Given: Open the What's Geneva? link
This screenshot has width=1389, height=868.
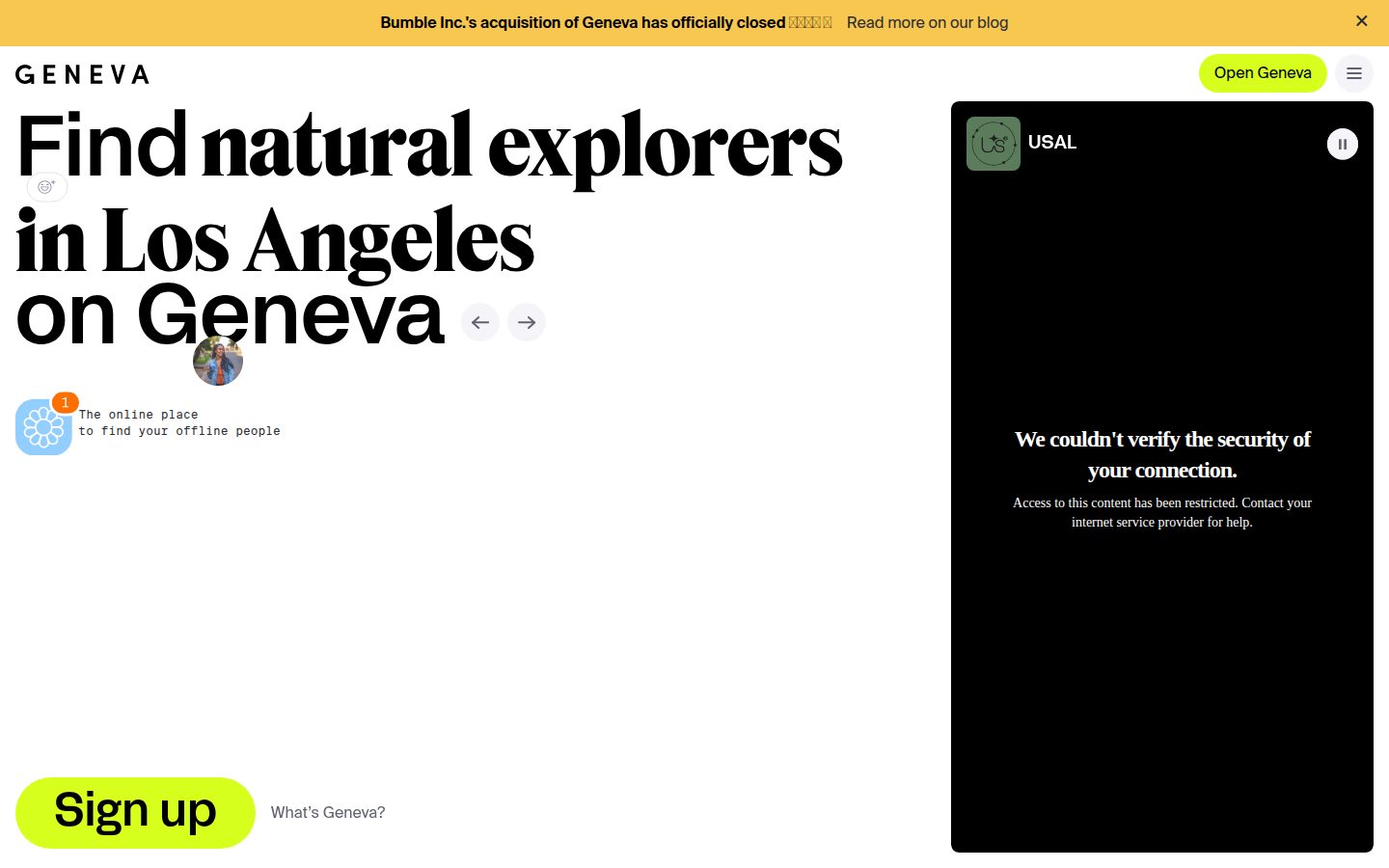Looking at the screenshot, I should pyautogui.click(x=328, y=813).
